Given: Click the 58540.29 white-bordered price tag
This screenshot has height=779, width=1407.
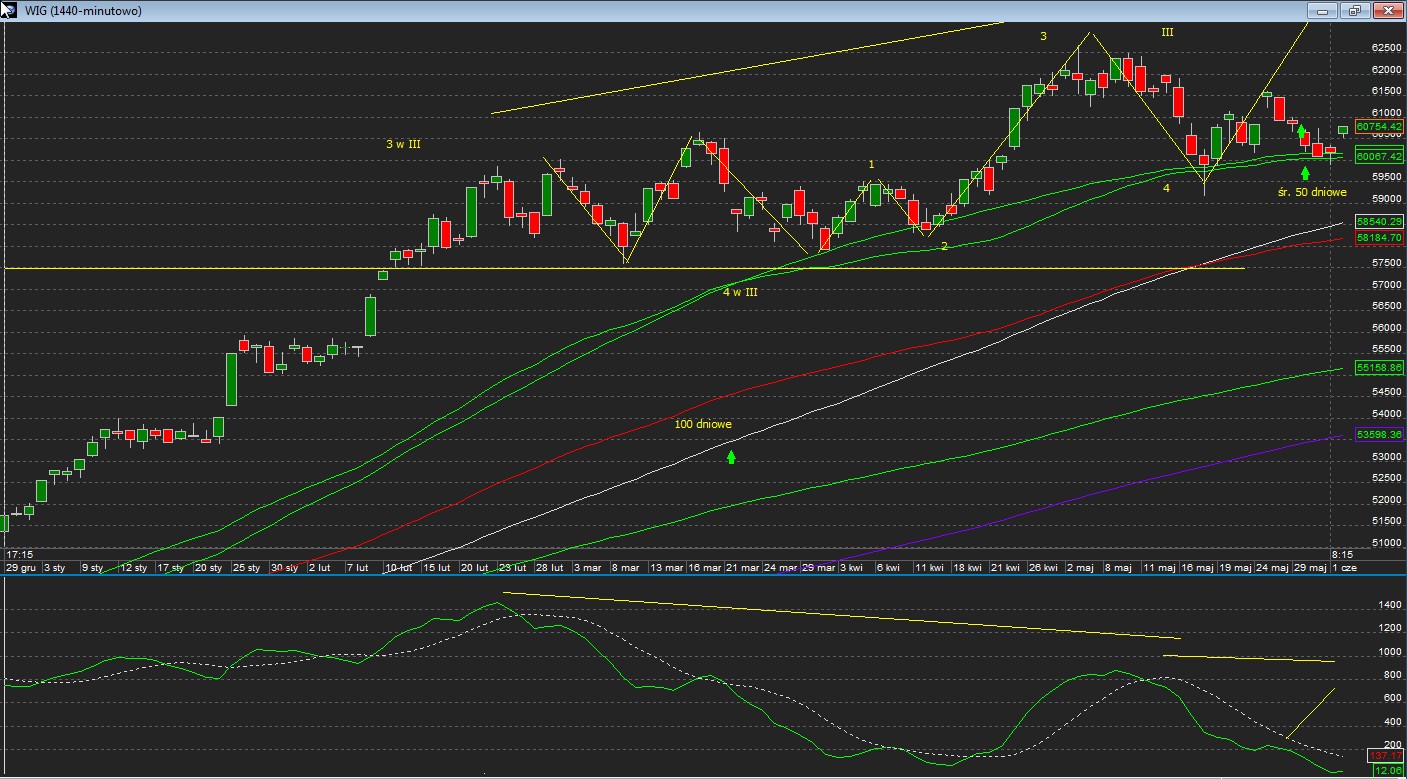Looking at the screenshot, I should tap(1379, 221).
